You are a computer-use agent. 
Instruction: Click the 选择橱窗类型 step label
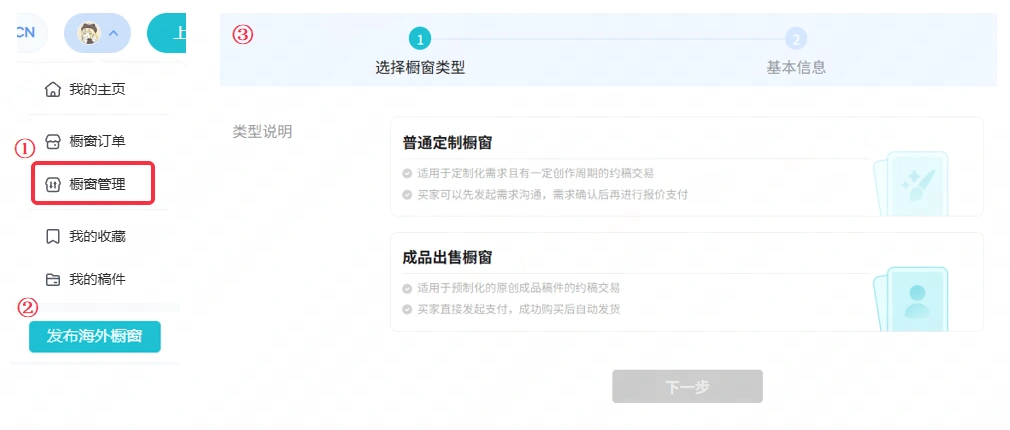tap(420, 68)
